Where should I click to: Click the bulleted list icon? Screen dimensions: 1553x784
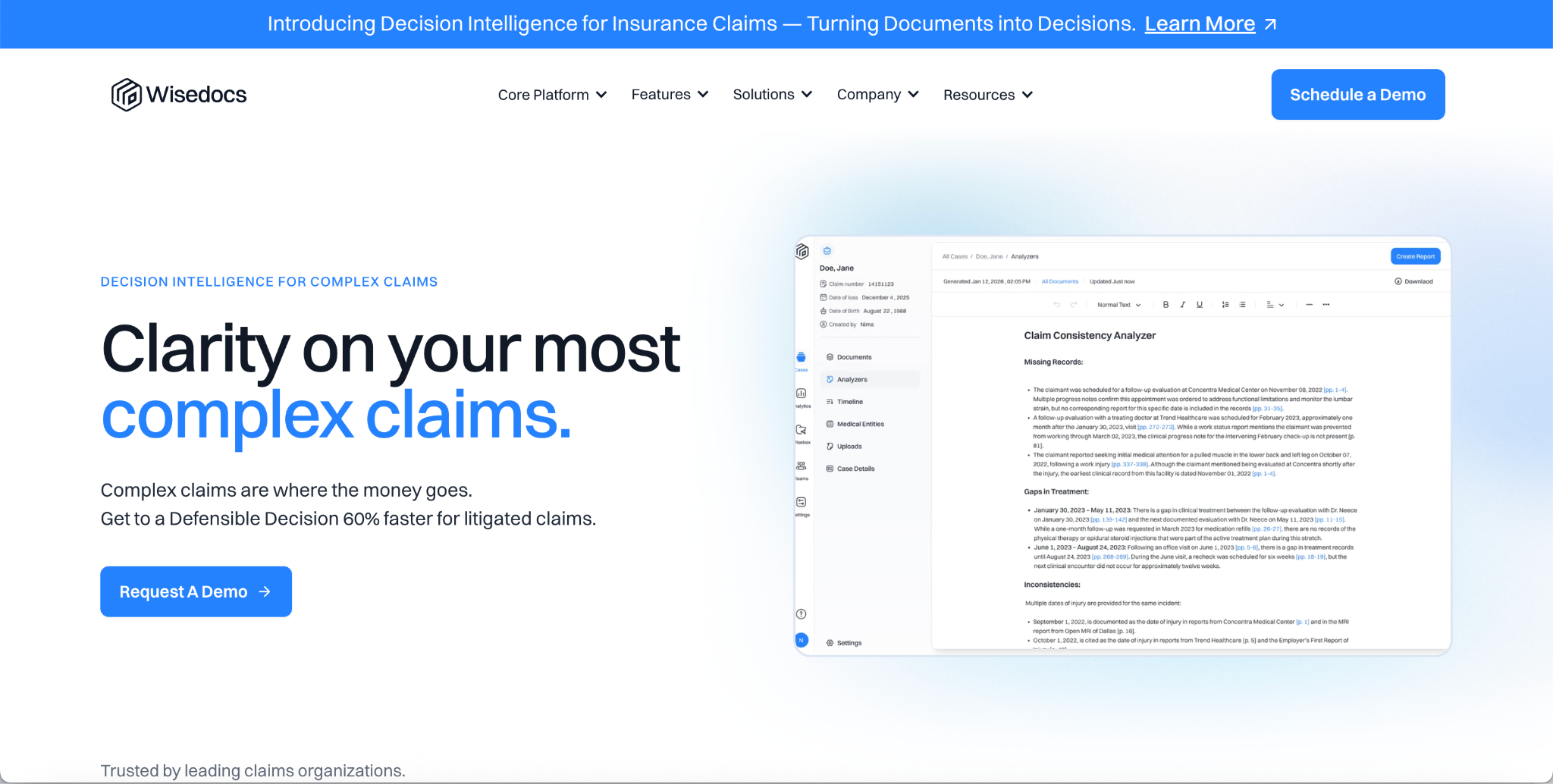(1242, 305)
